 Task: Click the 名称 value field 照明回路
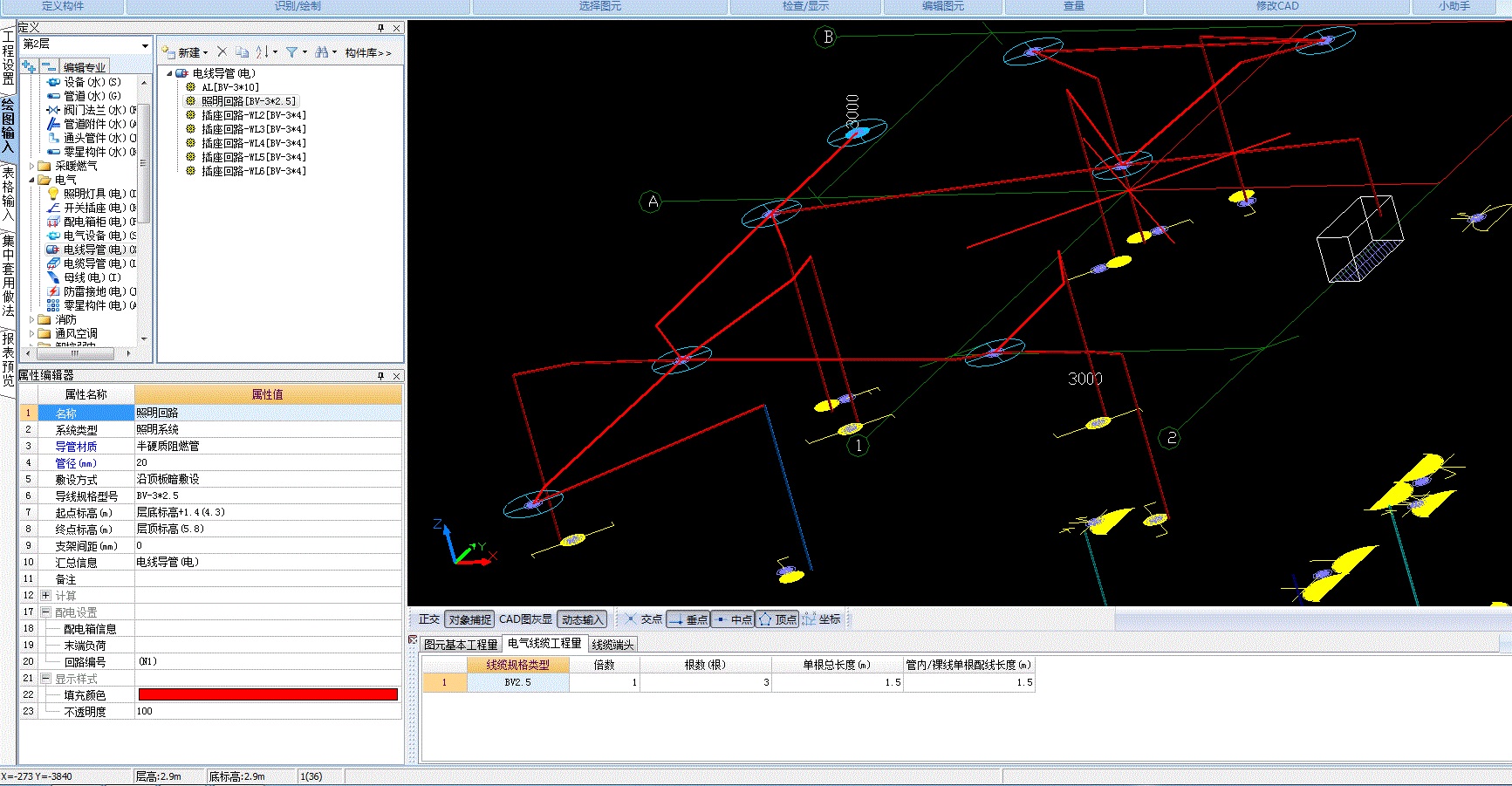(268, 413)
